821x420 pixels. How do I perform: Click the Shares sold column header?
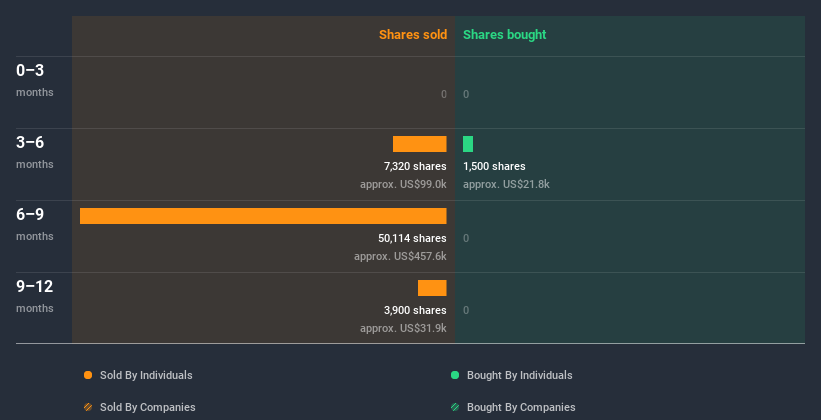click(x=413, y=35)
